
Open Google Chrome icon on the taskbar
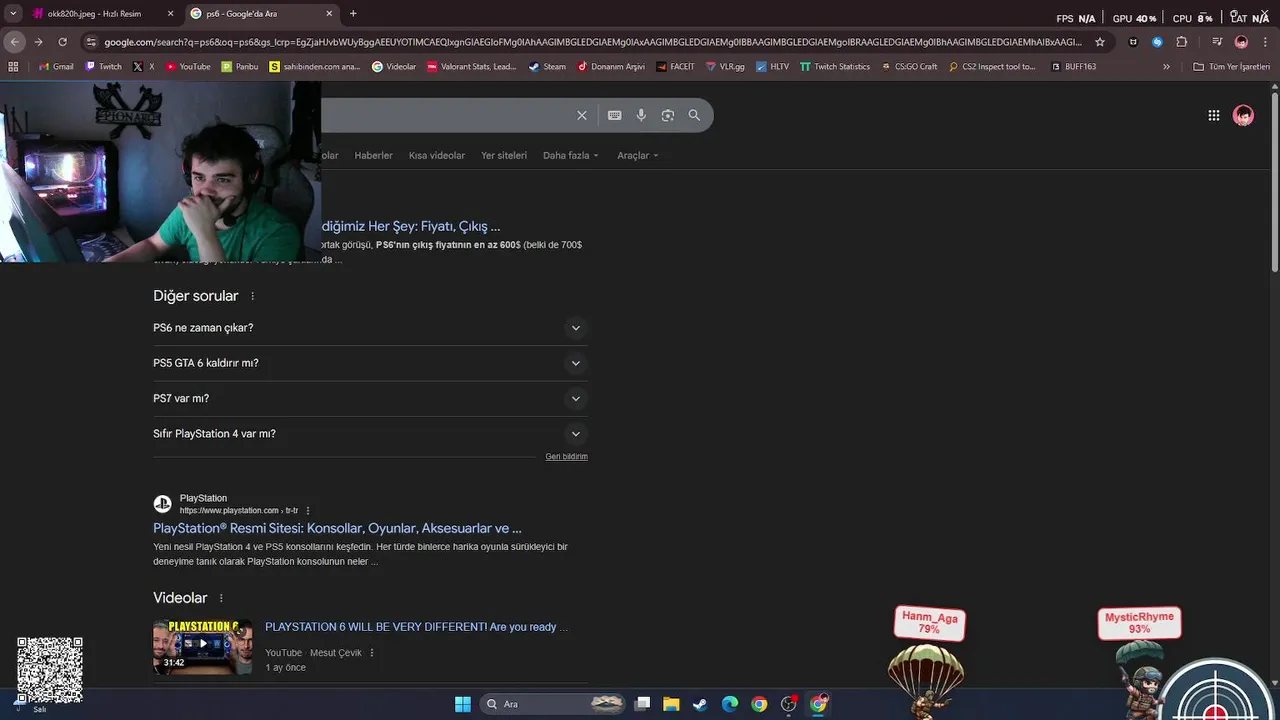759,704
